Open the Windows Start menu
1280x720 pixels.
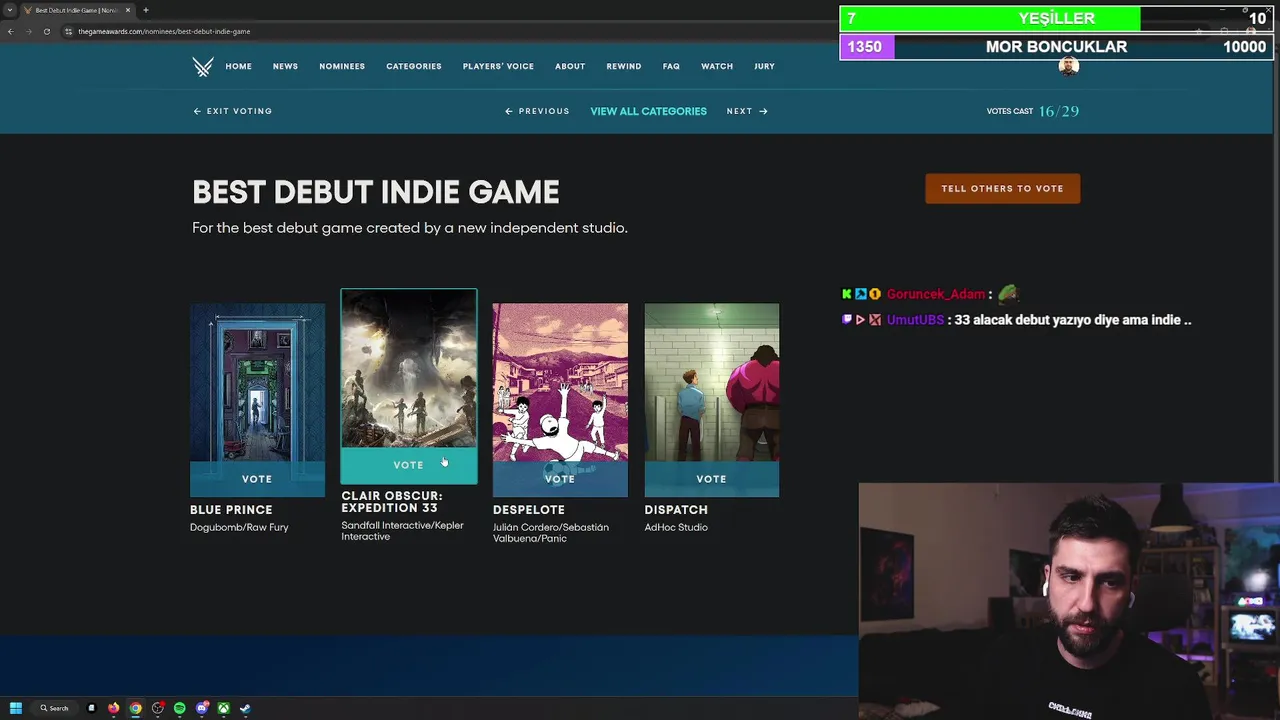pos(16,708)
